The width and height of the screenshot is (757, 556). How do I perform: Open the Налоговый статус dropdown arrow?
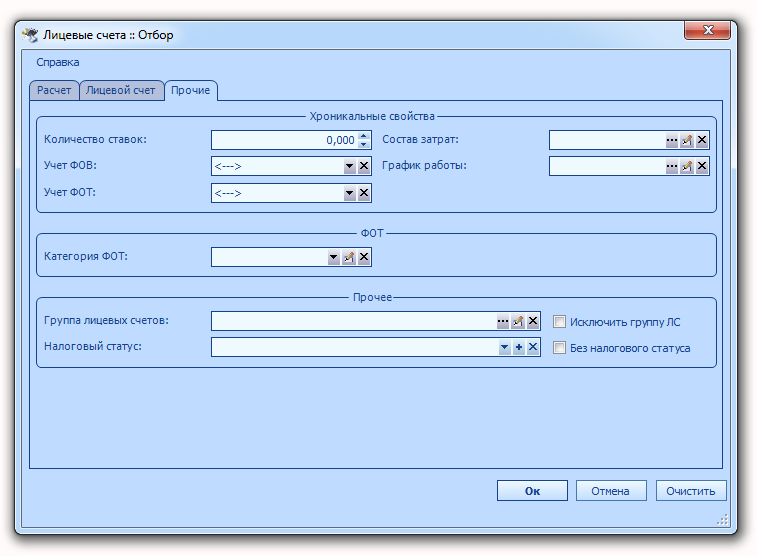tap(505, 347)
